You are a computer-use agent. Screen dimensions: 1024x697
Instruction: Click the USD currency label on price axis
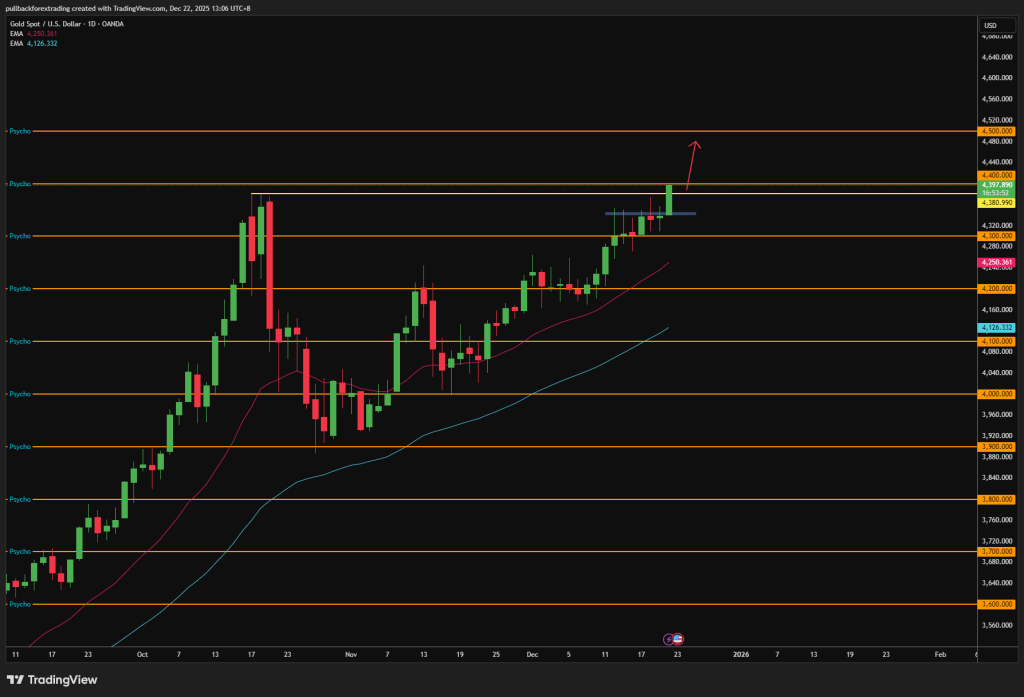coord(991,25)
